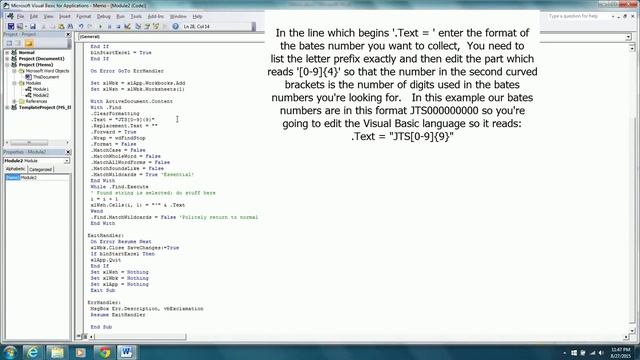Screen dimensions: 640x360
Task: Collapse the Modules folder
Action: click(x=14, y=83)
